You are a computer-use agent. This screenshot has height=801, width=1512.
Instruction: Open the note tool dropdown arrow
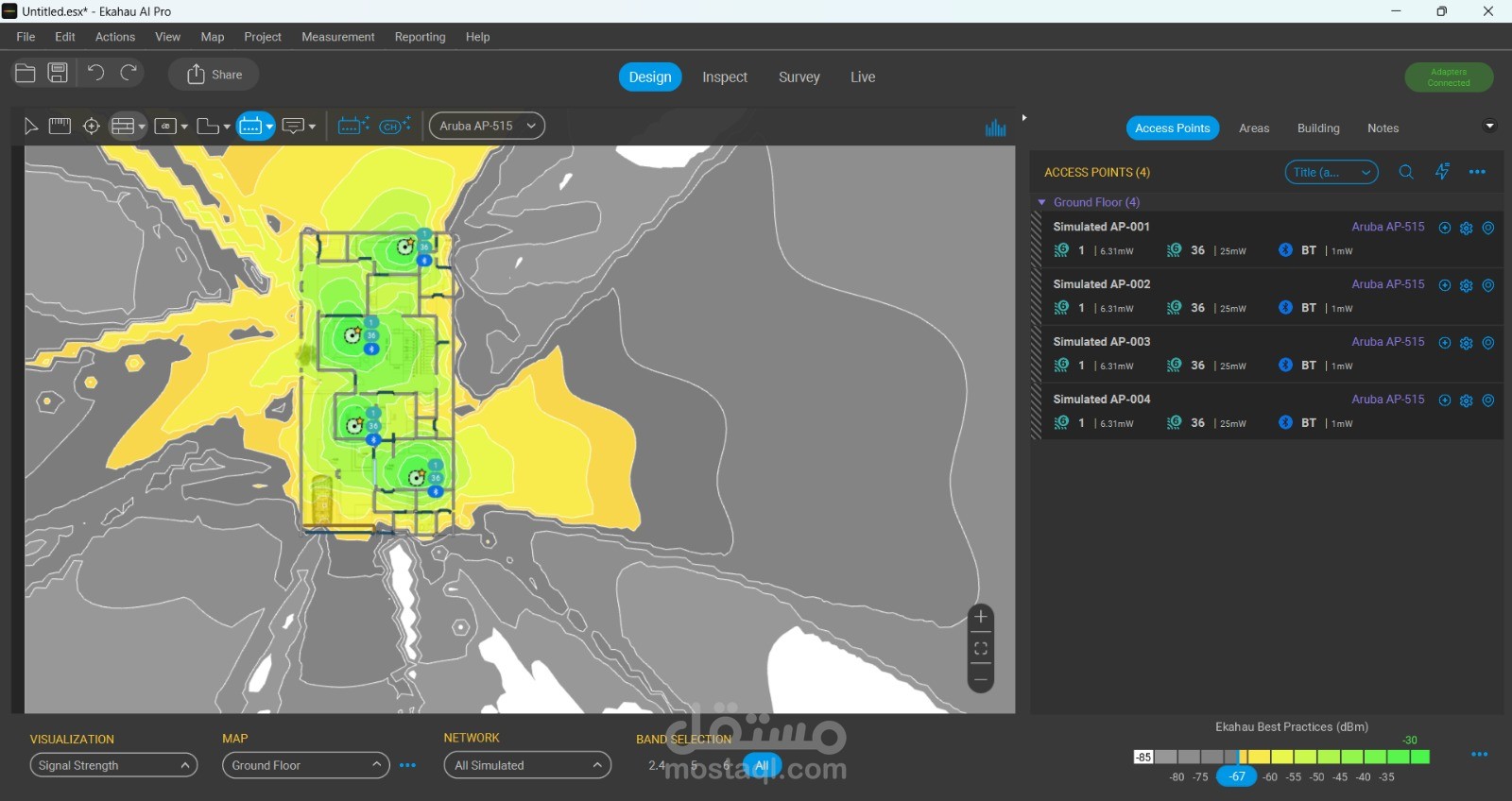click(x=312, y=127)
